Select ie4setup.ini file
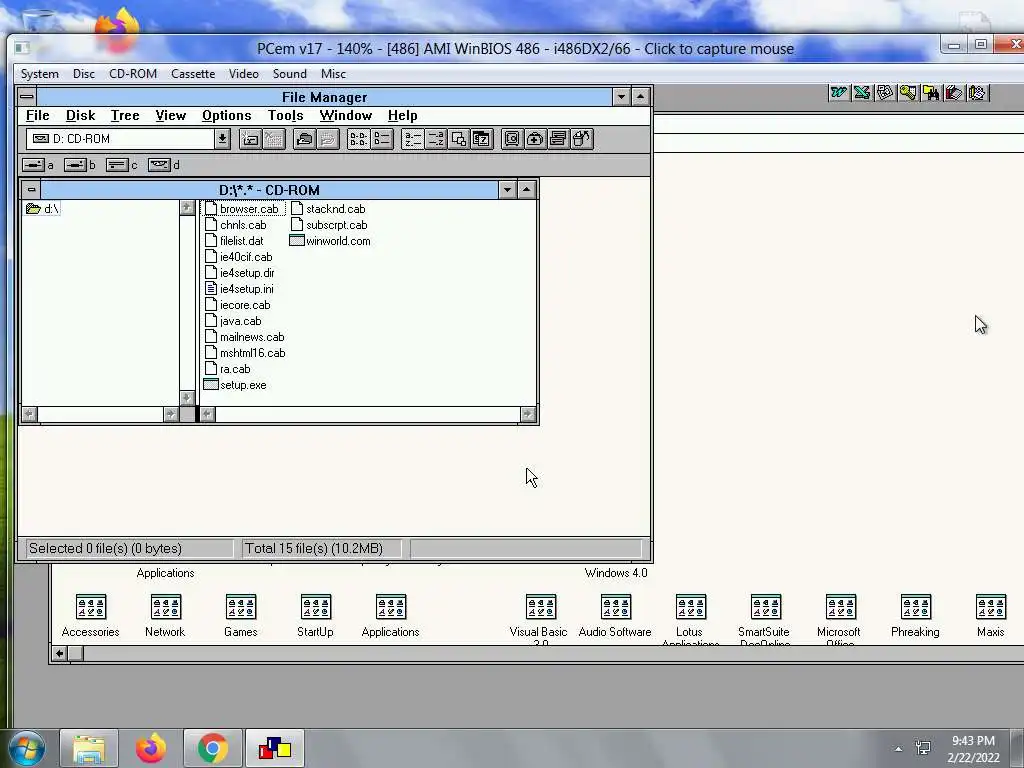1024x768 pixels. [x=239, y=289]
